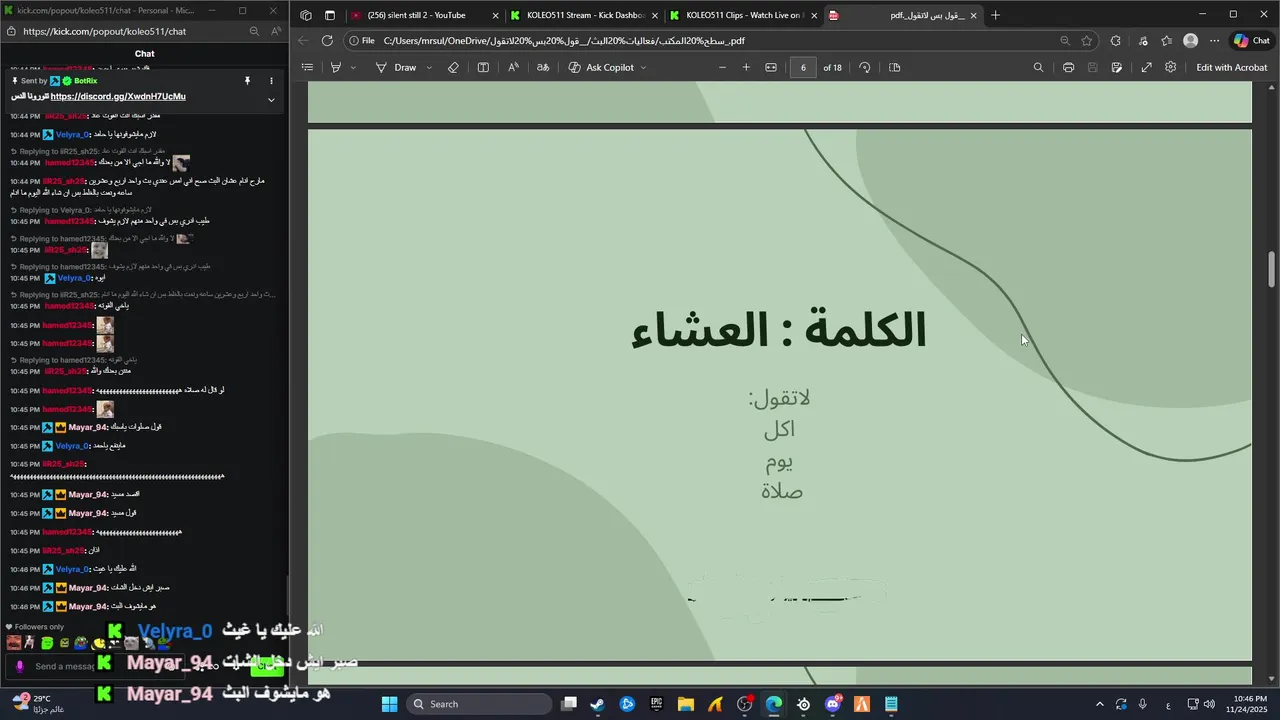This screenshot has height=720, width=1280.
Task: Print the PDF document
Action: (1068, 67)
